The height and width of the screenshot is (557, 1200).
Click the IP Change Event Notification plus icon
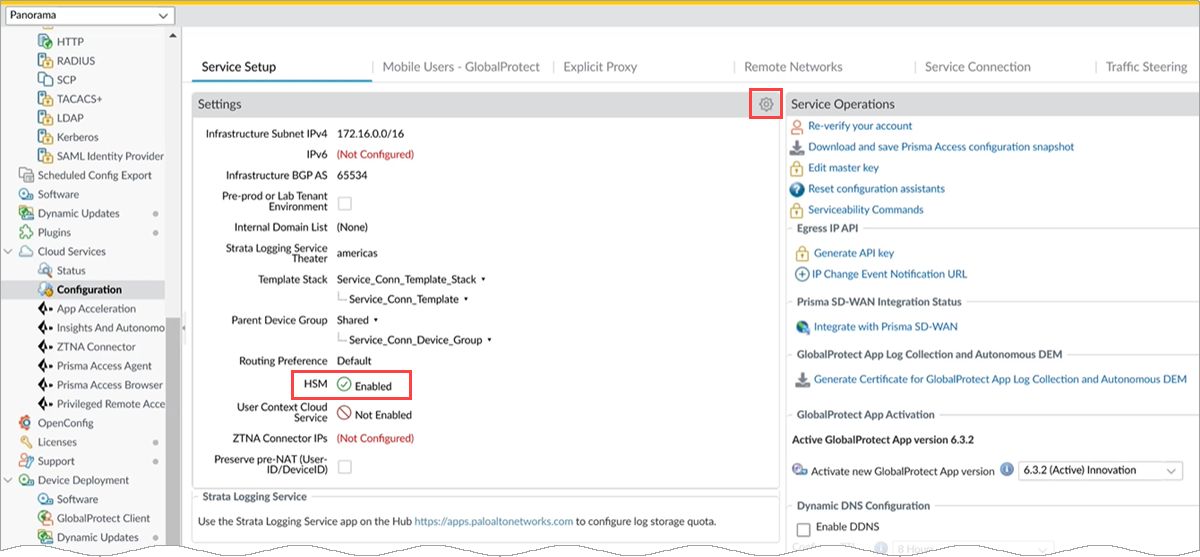[802, 274]
